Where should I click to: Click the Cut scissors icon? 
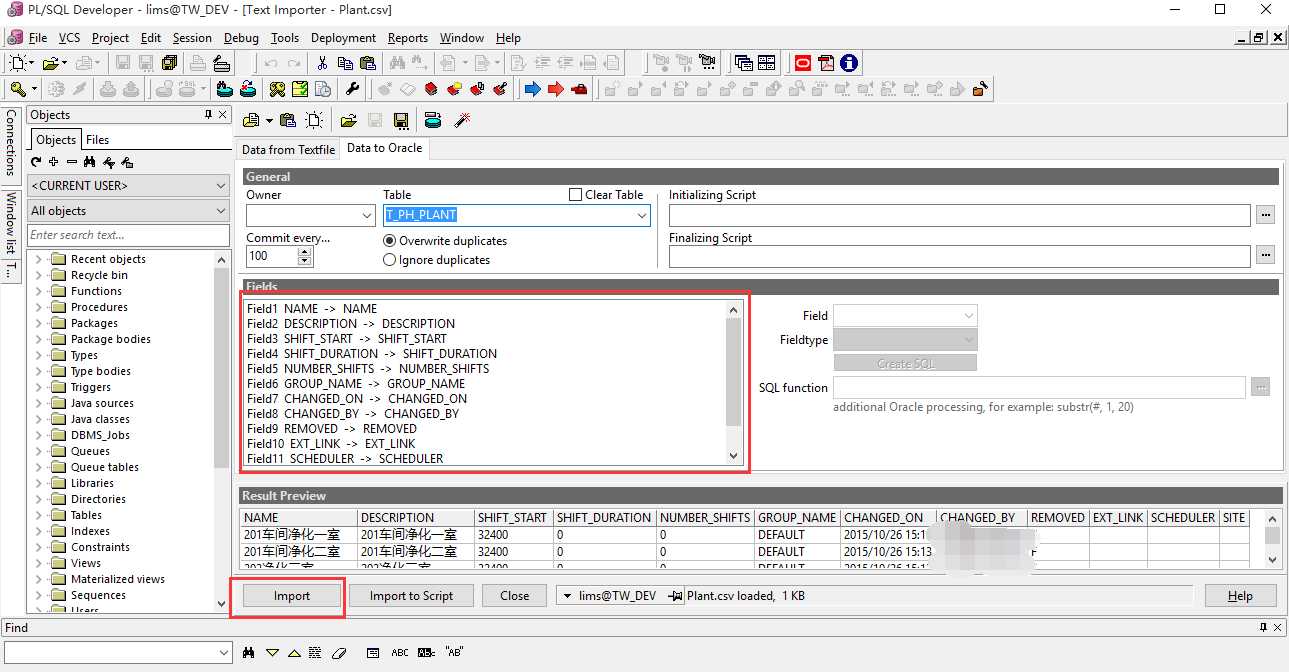[322, 63]
